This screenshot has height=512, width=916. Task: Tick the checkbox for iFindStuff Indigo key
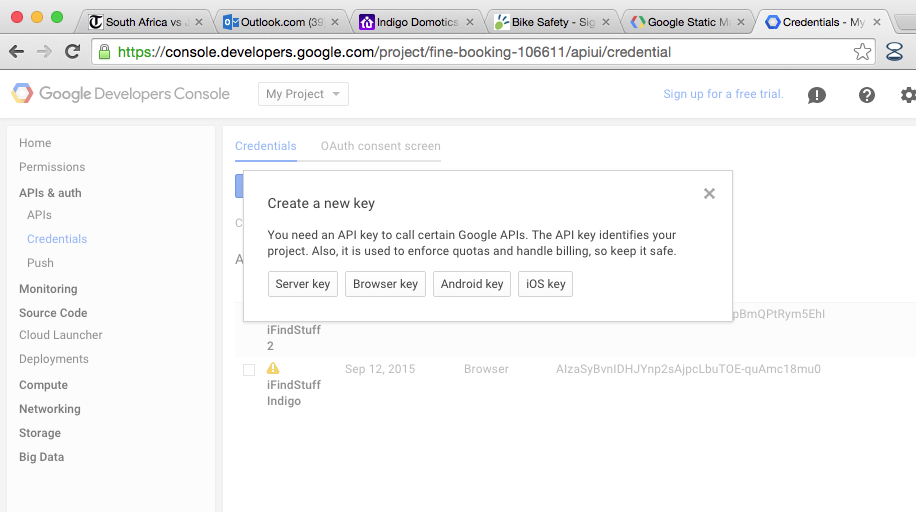click(x=249, y=369)
